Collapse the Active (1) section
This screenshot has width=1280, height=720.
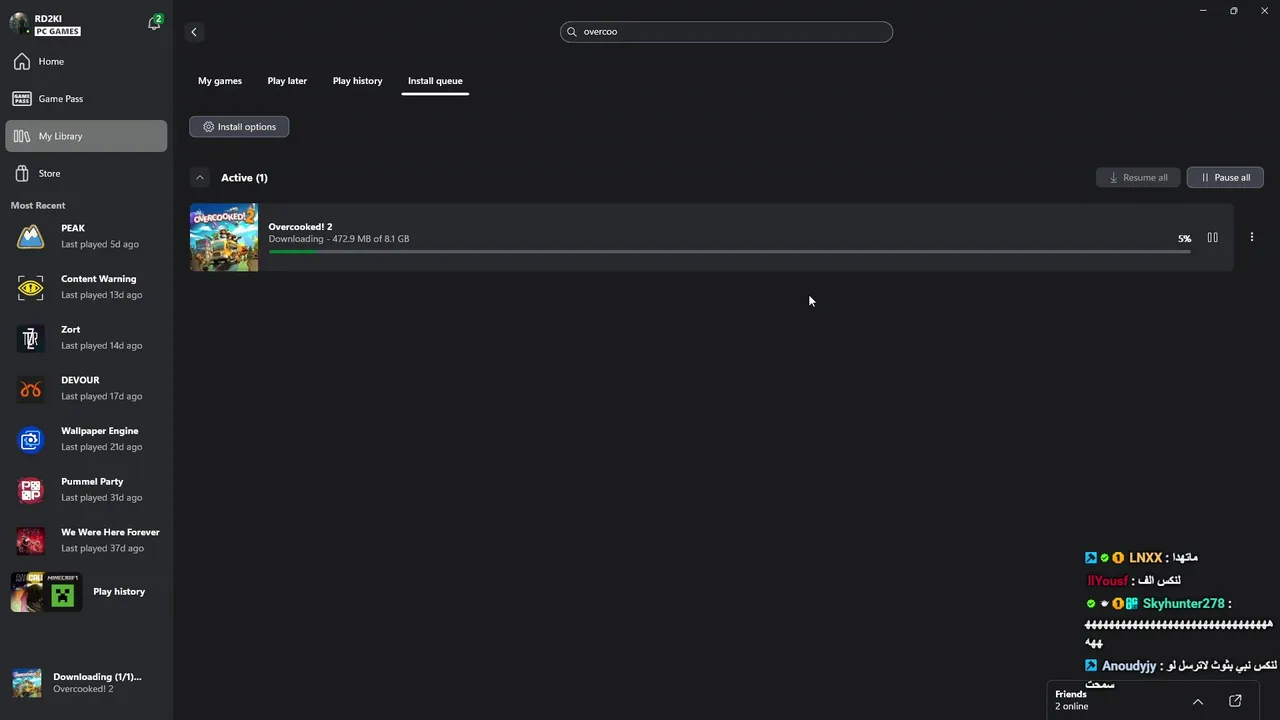point(200,178)
